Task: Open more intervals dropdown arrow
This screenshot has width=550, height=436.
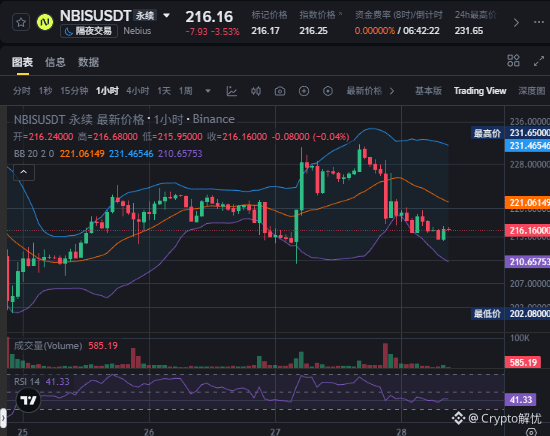Action: pos(208,91)
